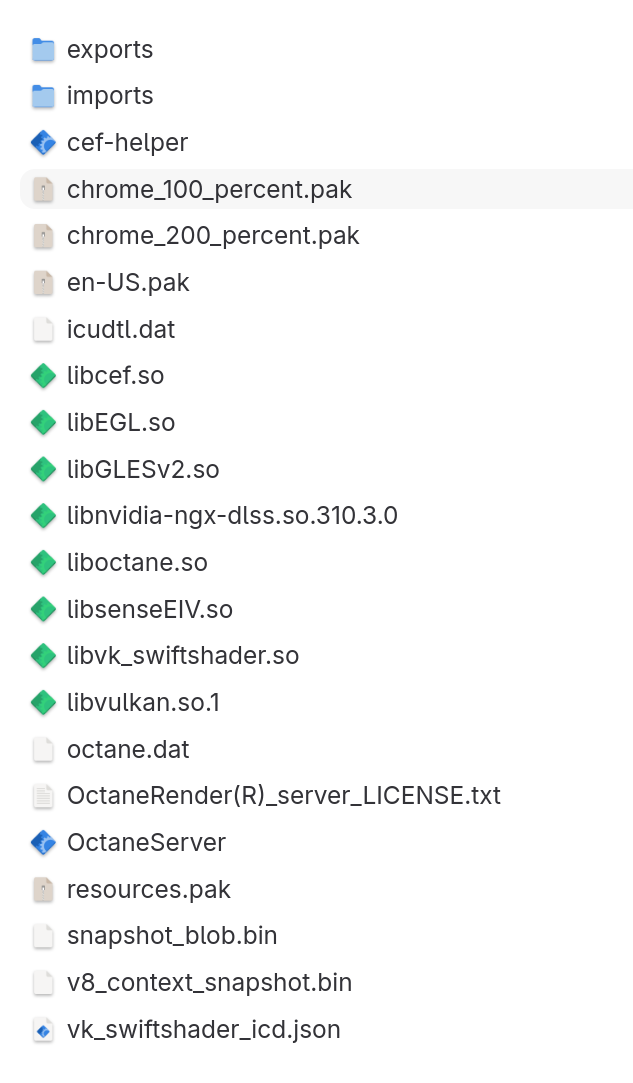
Task: Select the snapshot_blob.bin file
Action: pyautogui.click(x=172, y=936)
